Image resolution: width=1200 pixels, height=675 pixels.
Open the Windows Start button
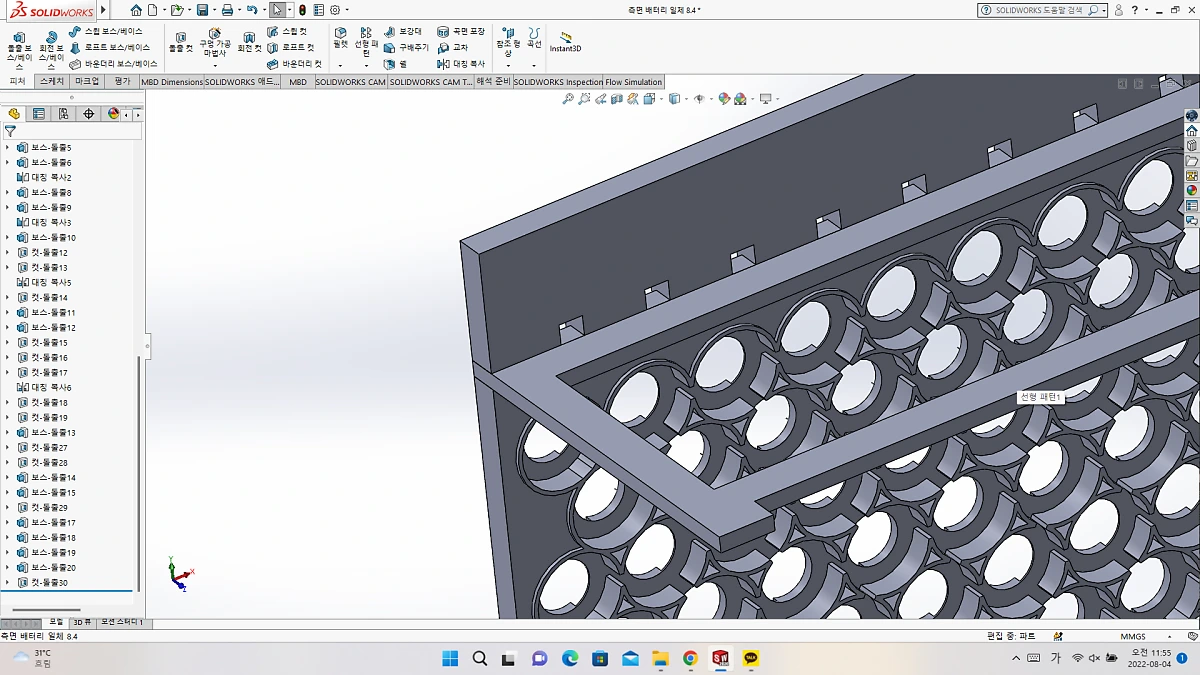(450, 658)
